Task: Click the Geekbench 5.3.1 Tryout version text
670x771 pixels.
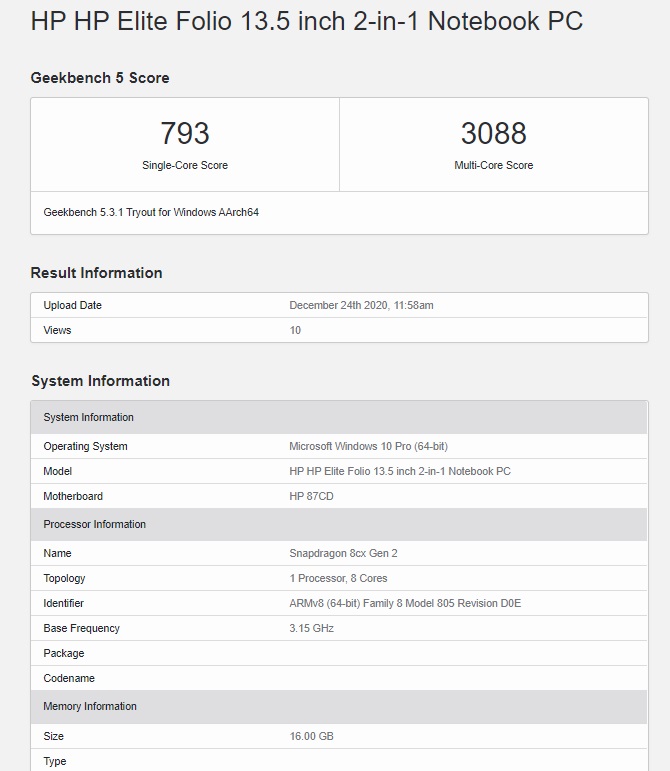Action: tap(151, 213)
